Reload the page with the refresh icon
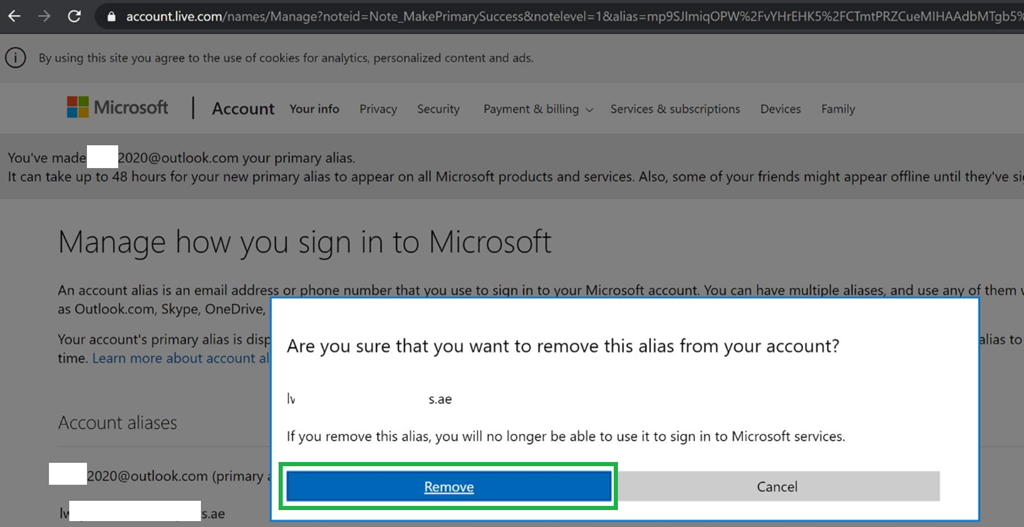 tap(74, 16)
